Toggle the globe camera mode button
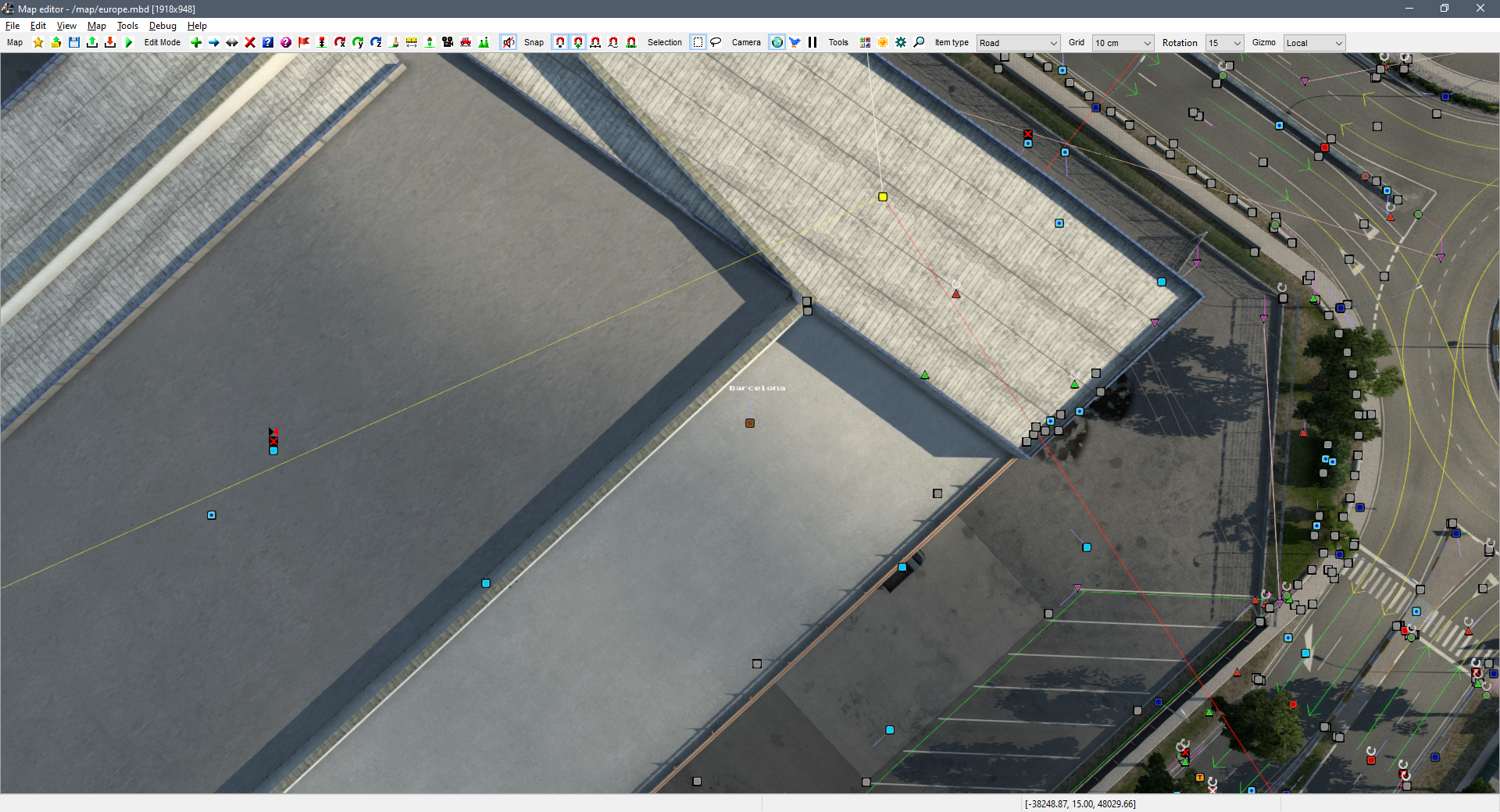 [777, 42]
